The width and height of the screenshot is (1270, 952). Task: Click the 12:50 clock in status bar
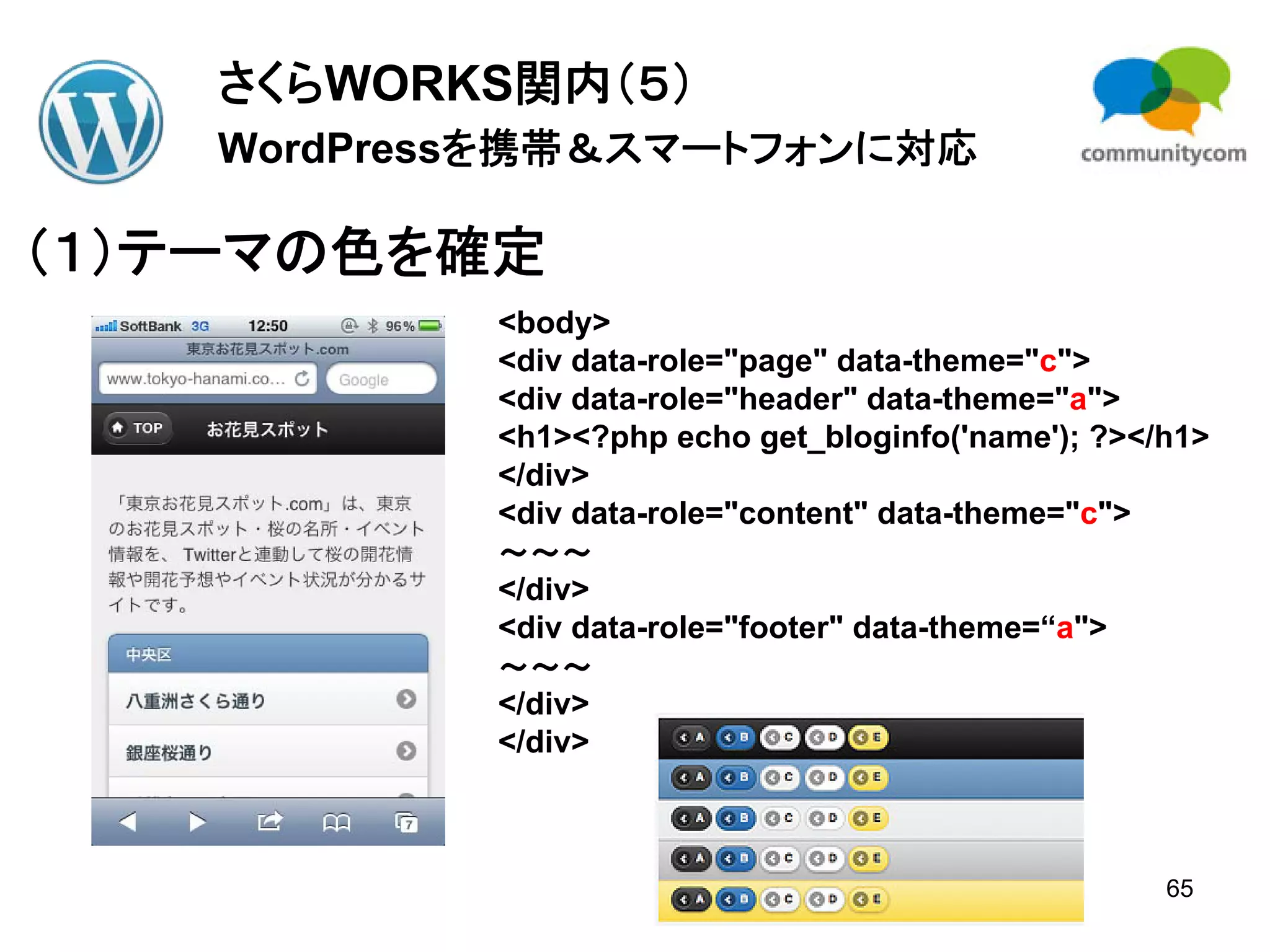[x=268, y=326]
